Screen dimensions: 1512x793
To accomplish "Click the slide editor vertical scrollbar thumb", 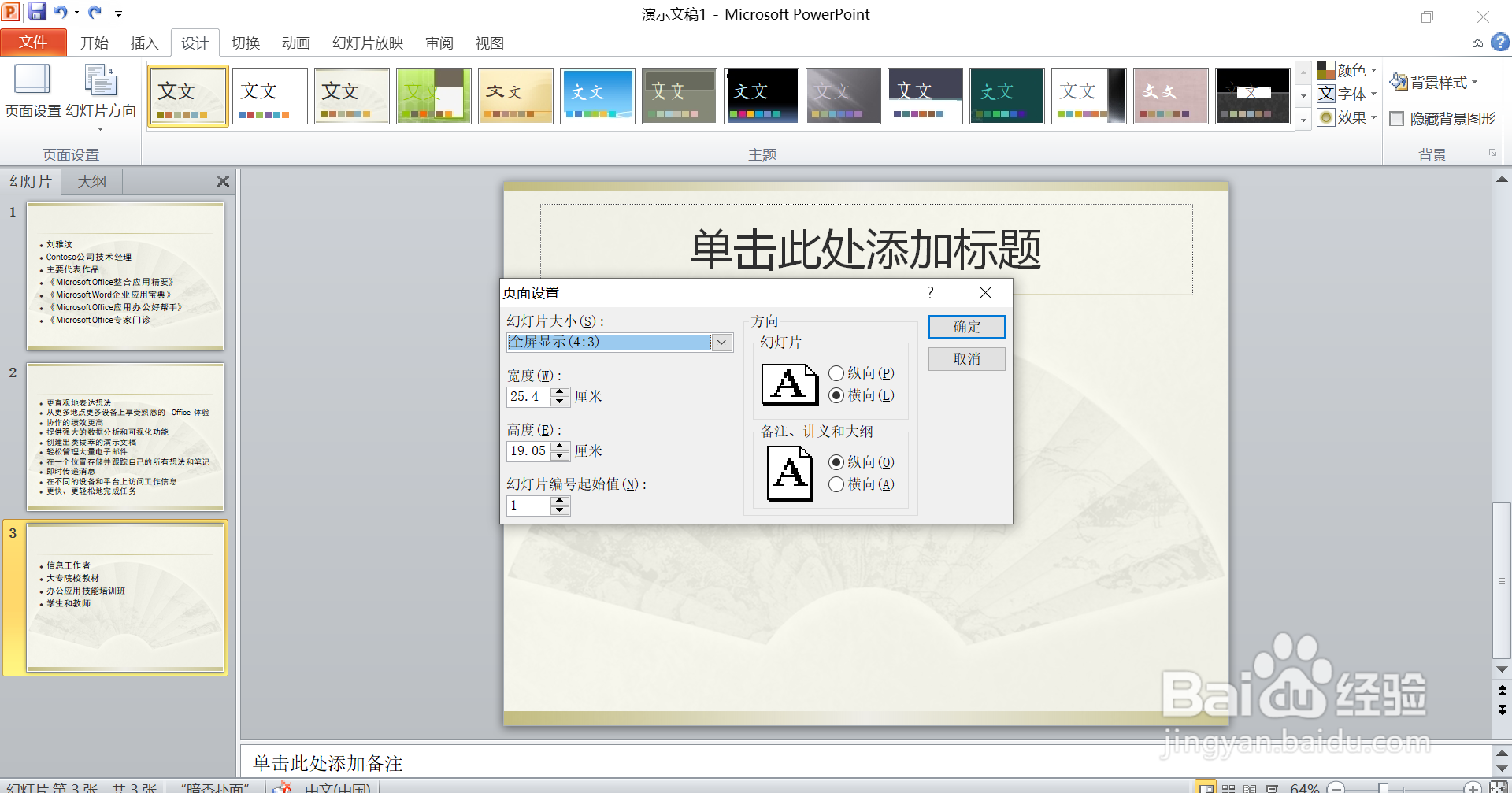I will point(1502,580).
